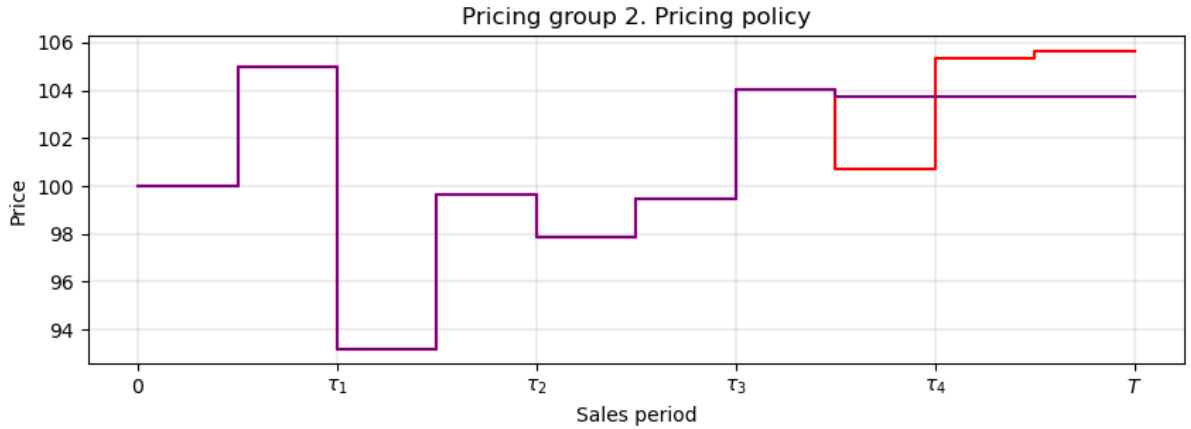This screenshot has height=429, width=1191.
Task: Click the "Sales period" x-axis label
Action: pyautogui.click(x=636, y=414)
